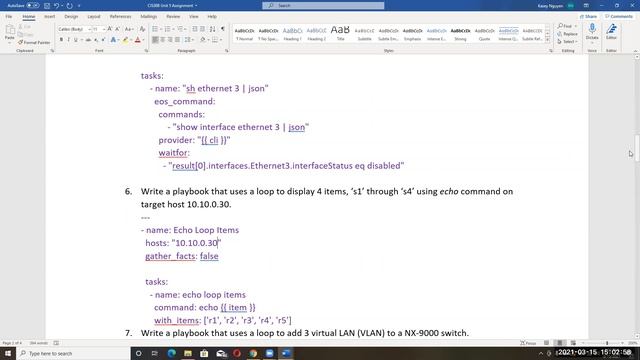Align text to the right

tap(170, 40)
